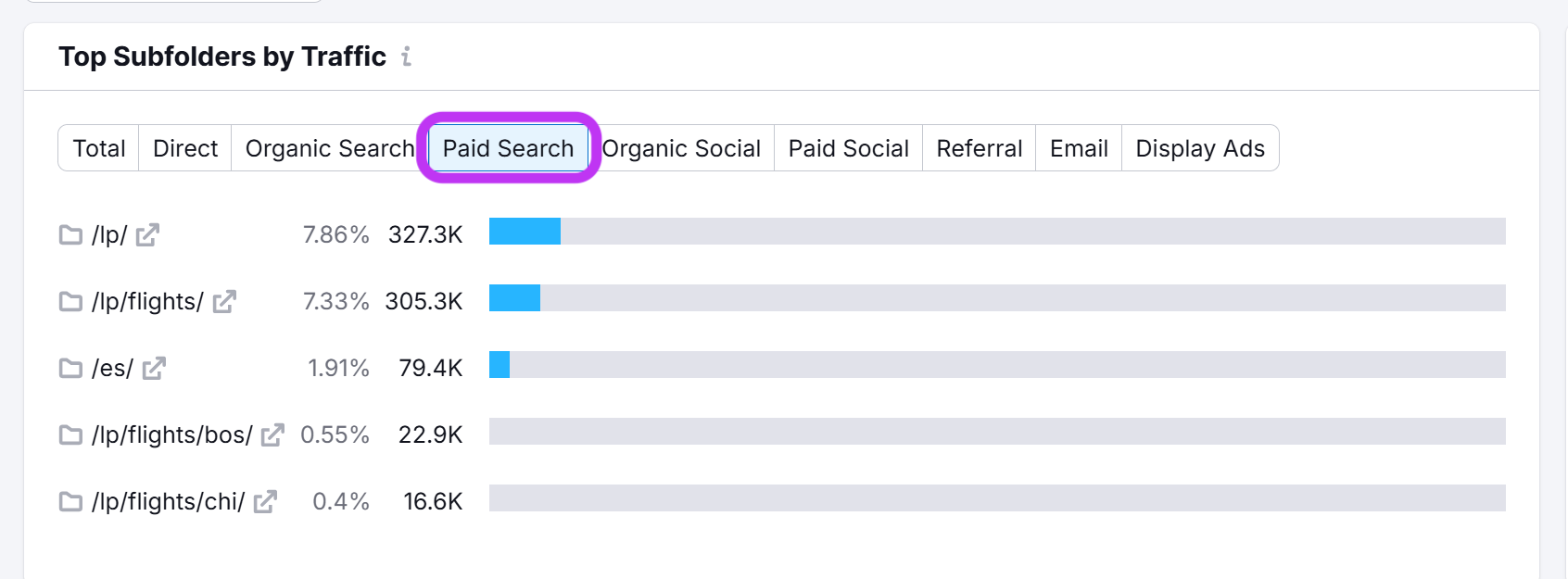Switch to the Total traffic filter
The image size is (1568, 579).
98,147
